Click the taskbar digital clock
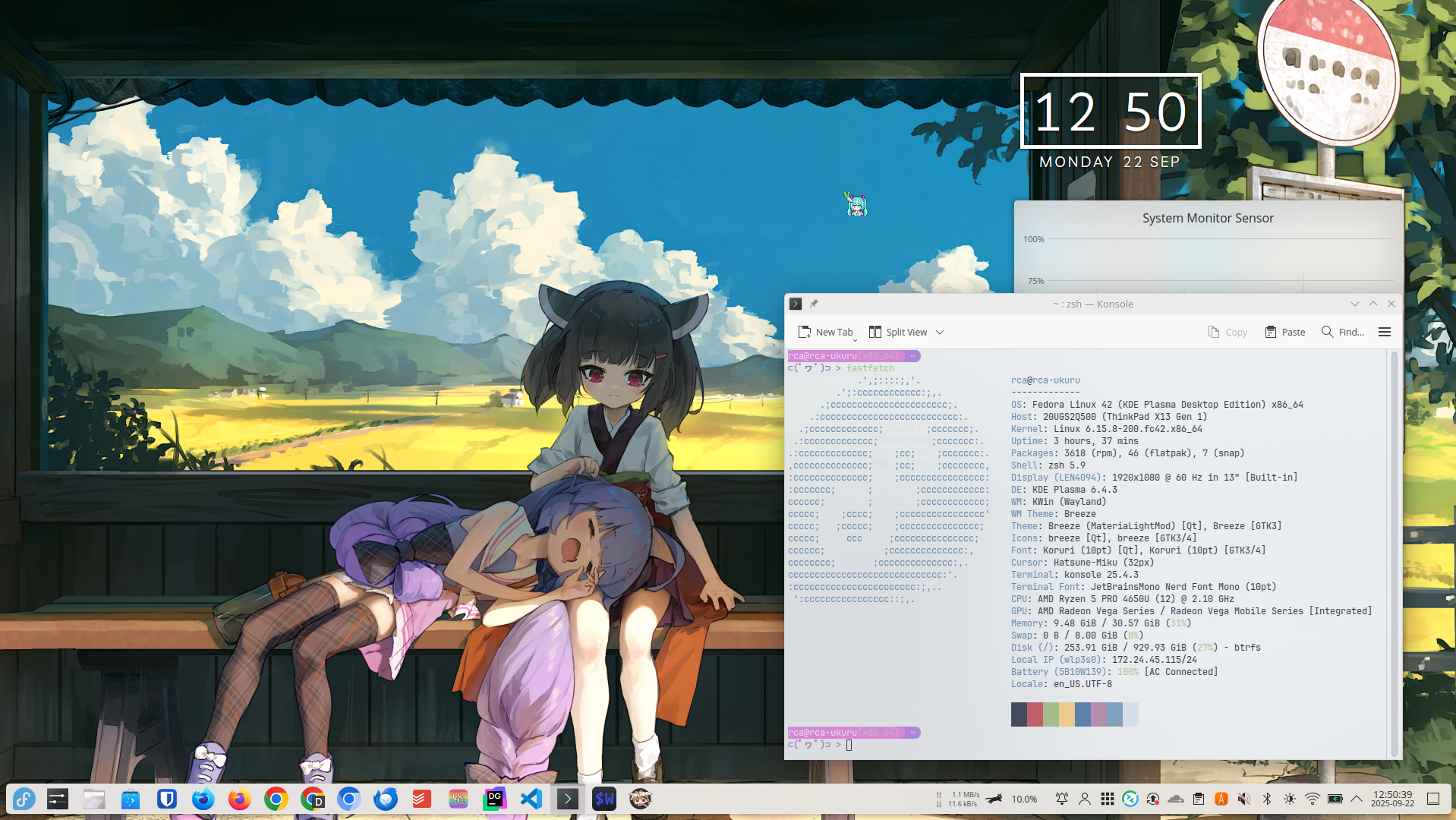 (x=1392, y=799)
